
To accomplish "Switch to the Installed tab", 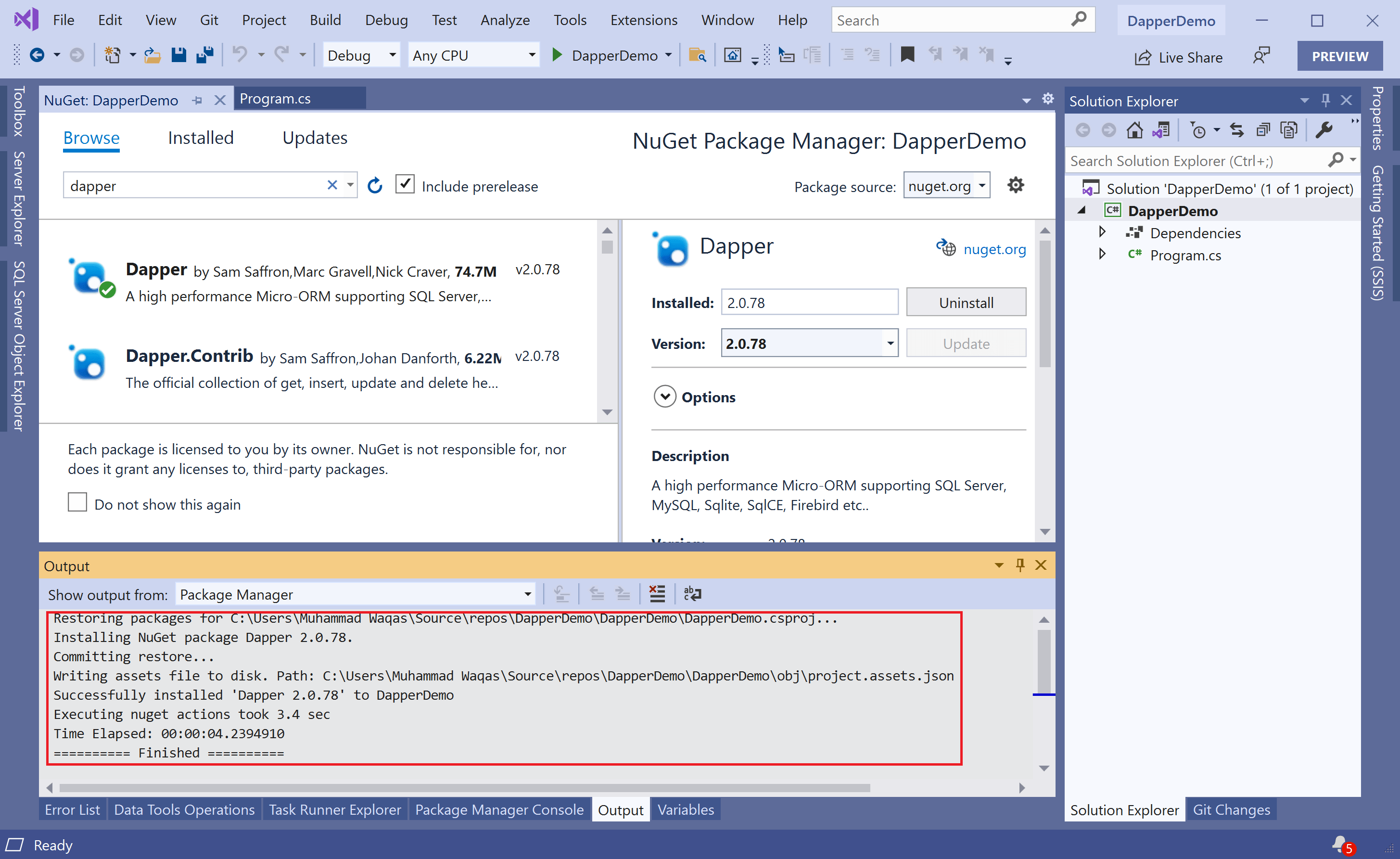I will pyautogui.click(x=201, y=138).
